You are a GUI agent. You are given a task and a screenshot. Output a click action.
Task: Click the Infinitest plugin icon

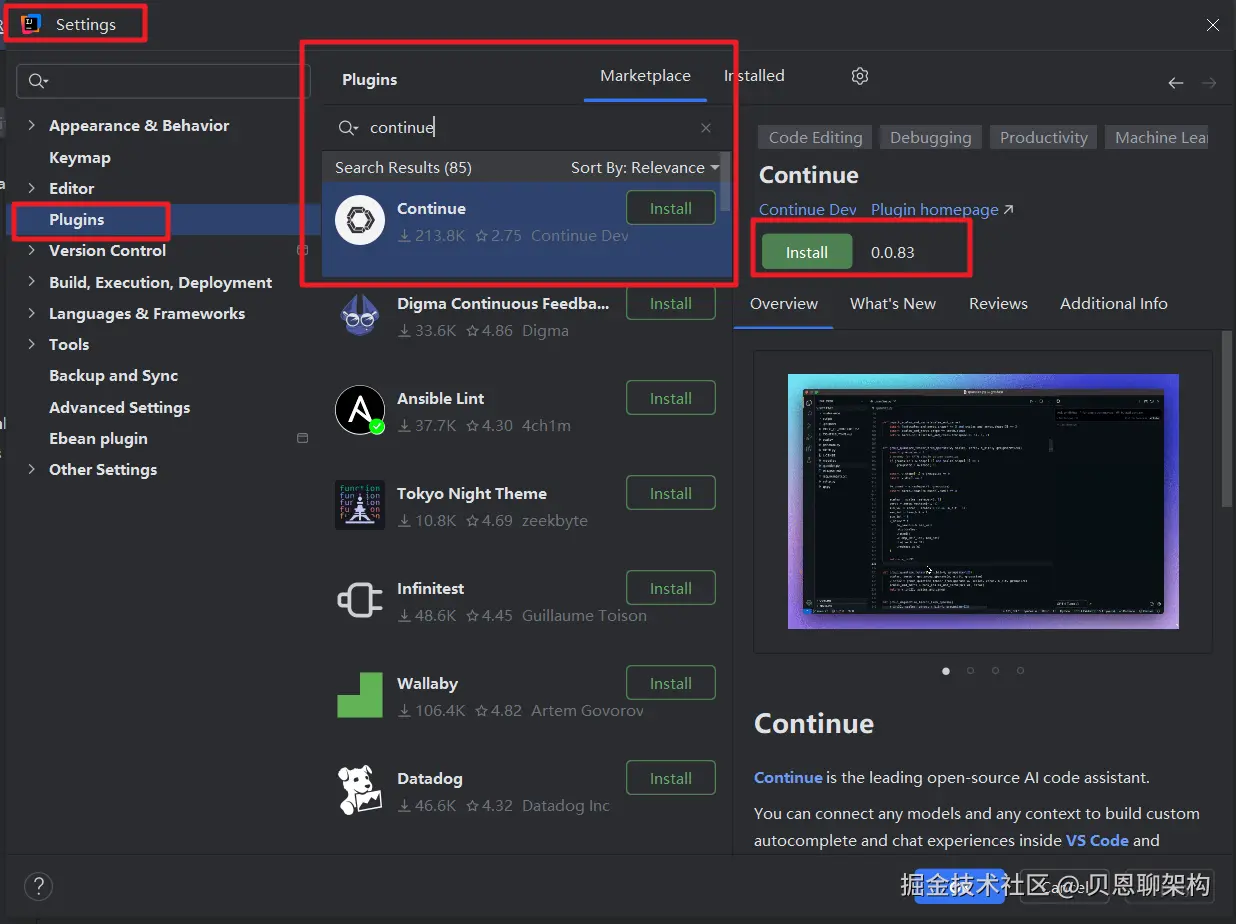(360, 601)
